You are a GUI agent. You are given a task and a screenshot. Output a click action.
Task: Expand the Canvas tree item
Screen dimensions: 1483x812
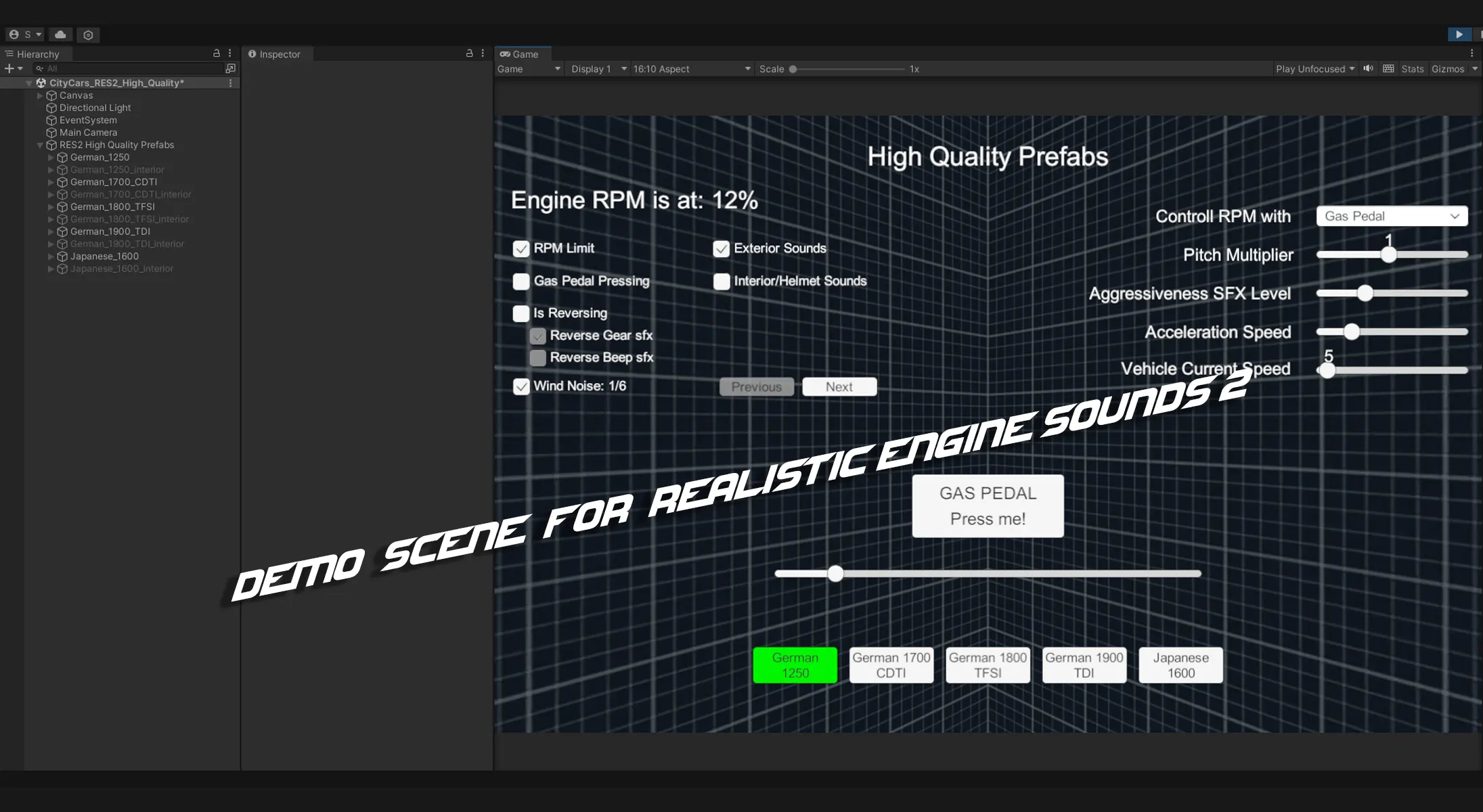click(40, 95)
